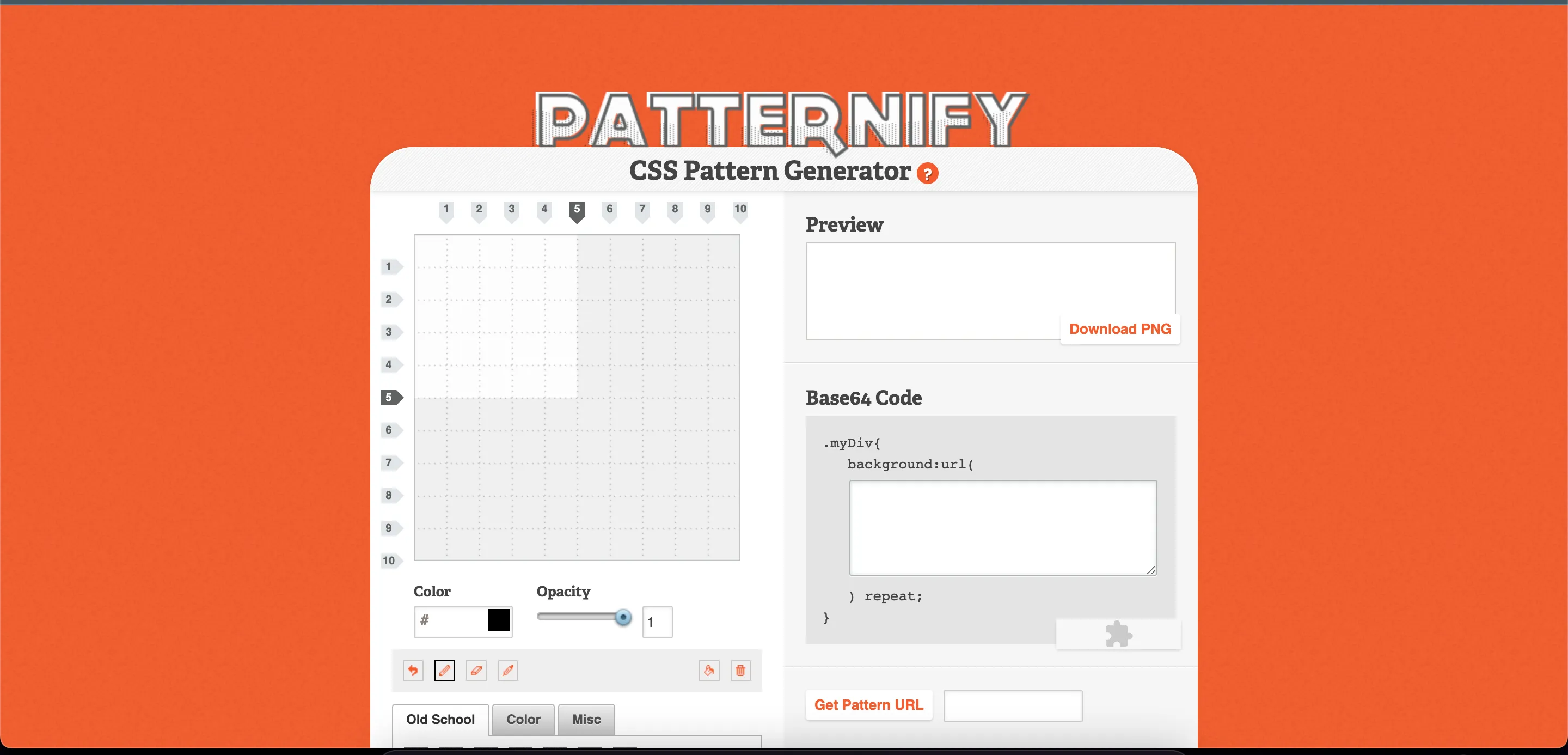Select the marker tool
This screenshot has width=1568, height=755.
point(507,671)
